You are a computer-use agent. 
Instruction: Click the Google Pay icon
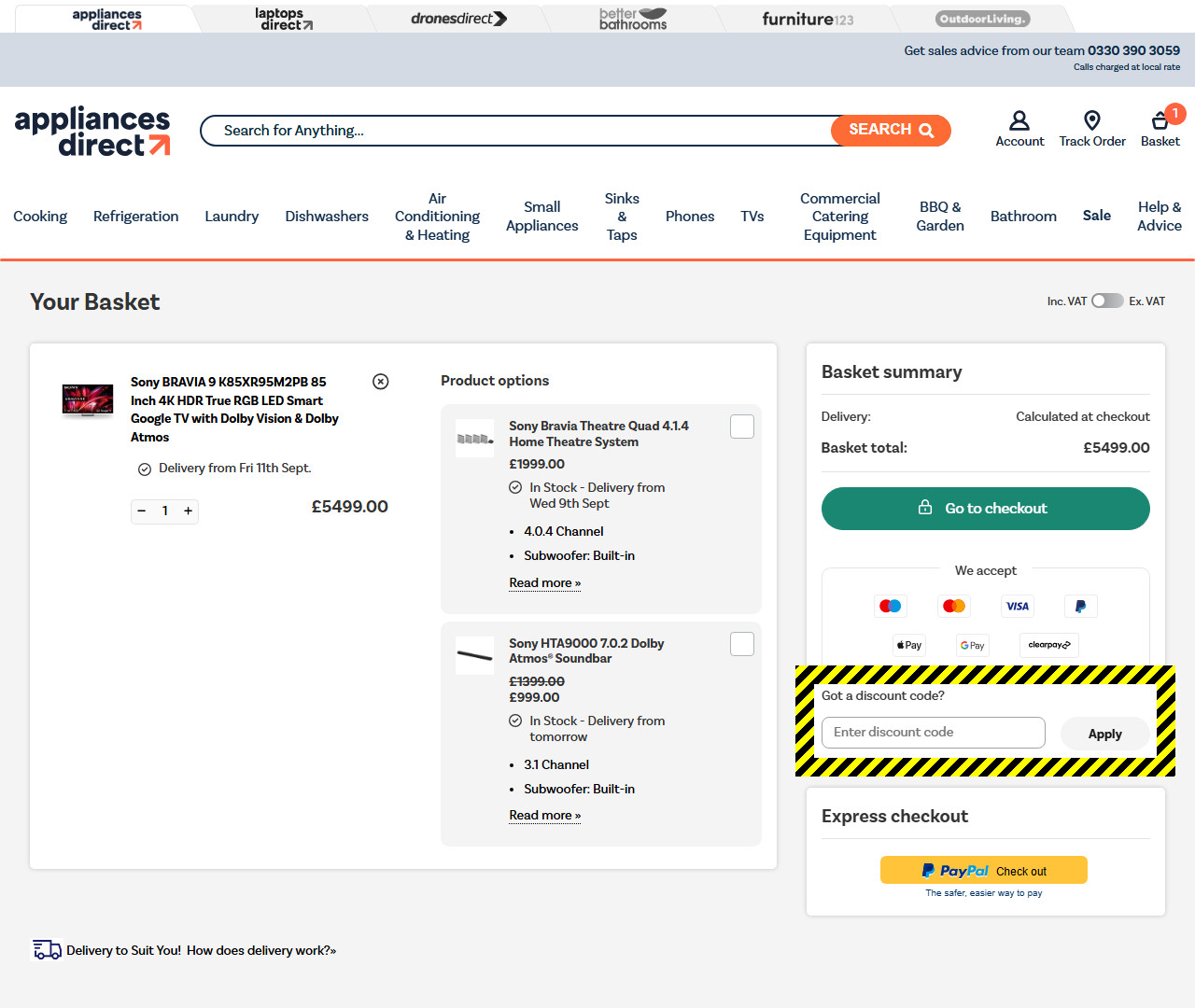973,645
